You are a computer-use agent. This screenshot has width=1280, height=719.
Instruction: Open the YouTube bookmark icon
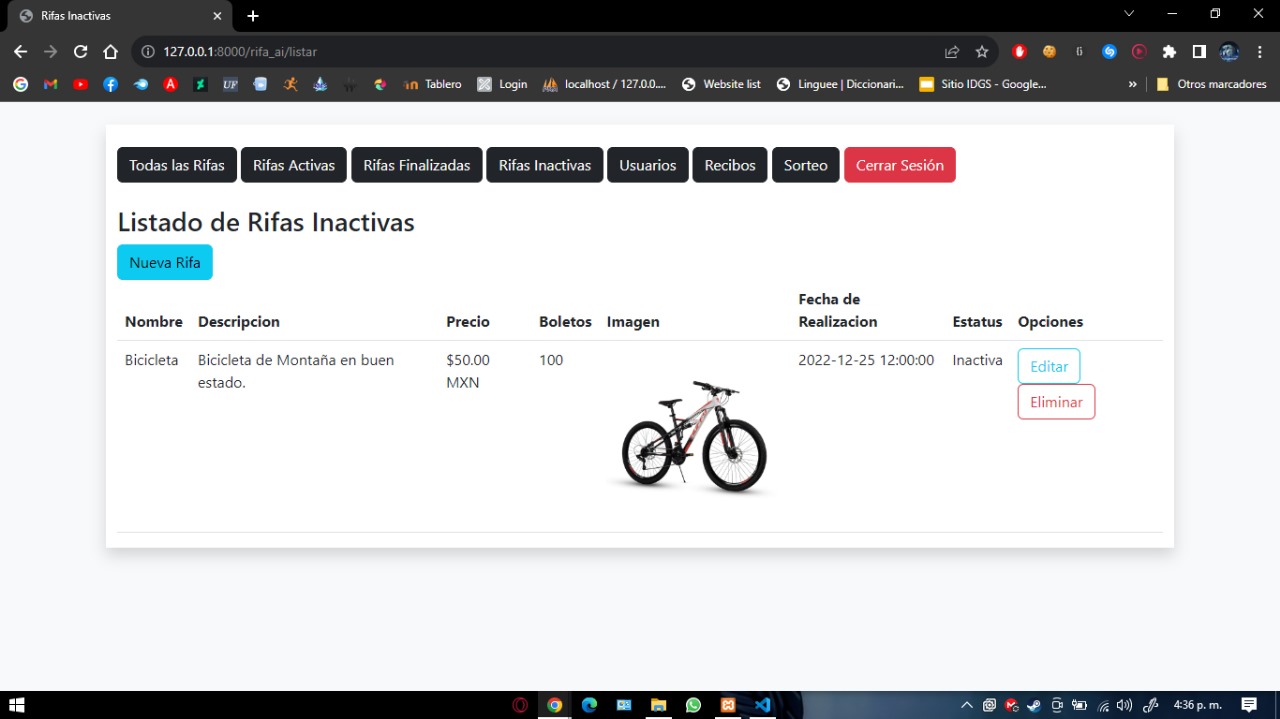pos(81,85)
